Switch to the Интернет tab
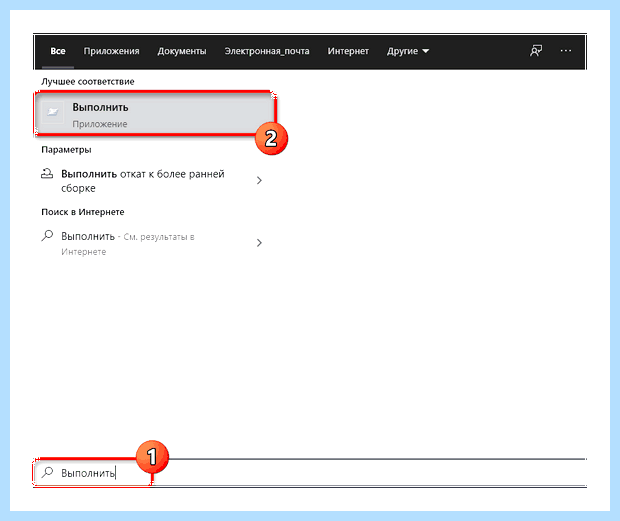The image size is (620, 521). (348, 51)
